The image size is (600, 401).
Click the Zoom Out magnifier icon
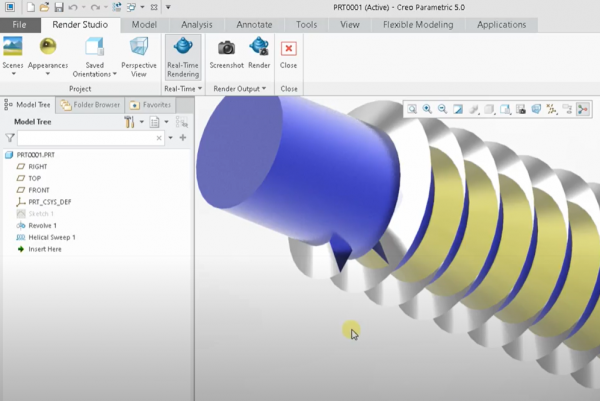tap(443, 108)
